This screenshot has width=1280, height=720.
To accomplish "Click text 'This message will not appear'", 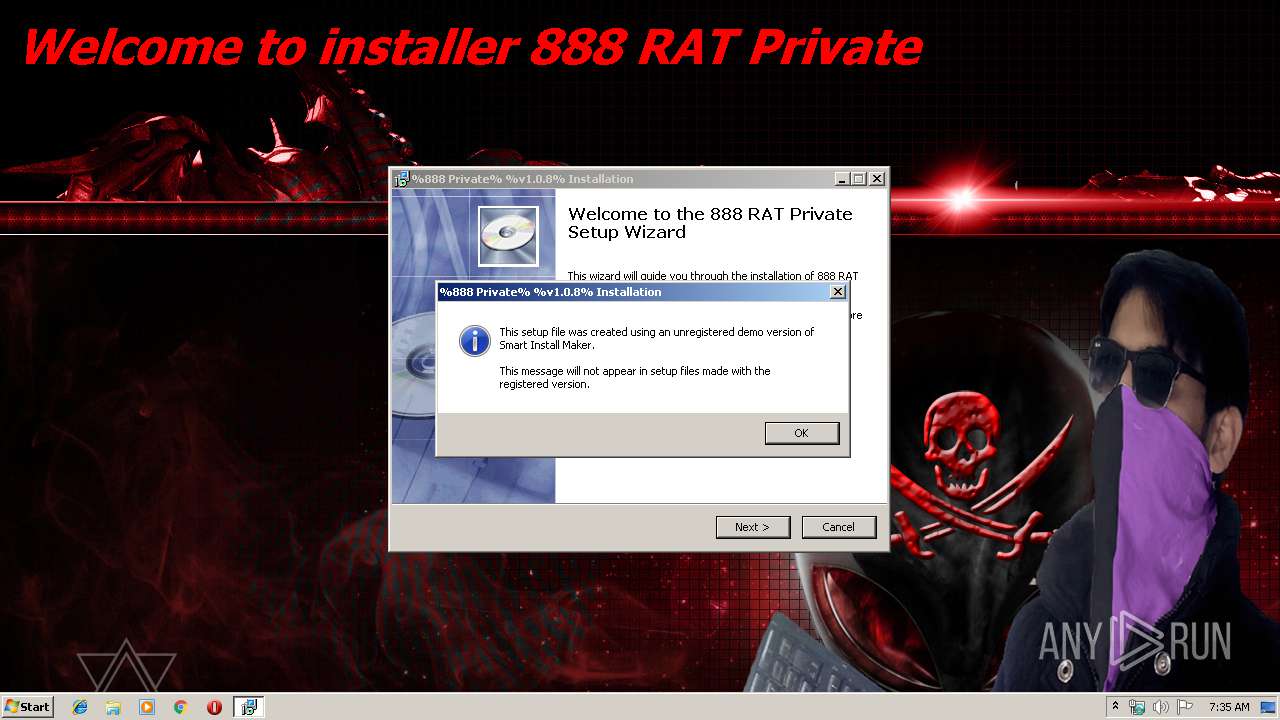I will (635, 377).
